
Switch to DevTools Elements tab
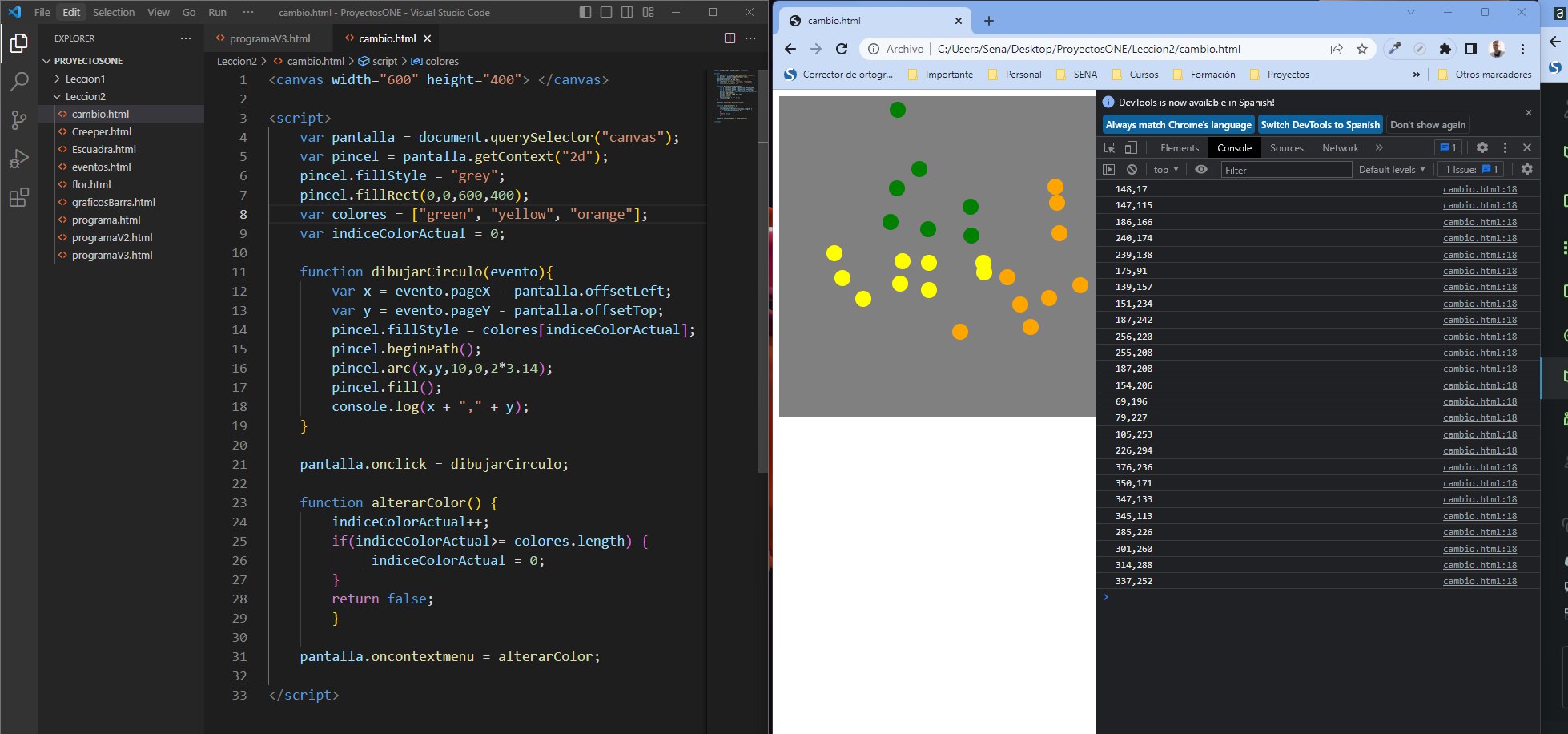1180,148
